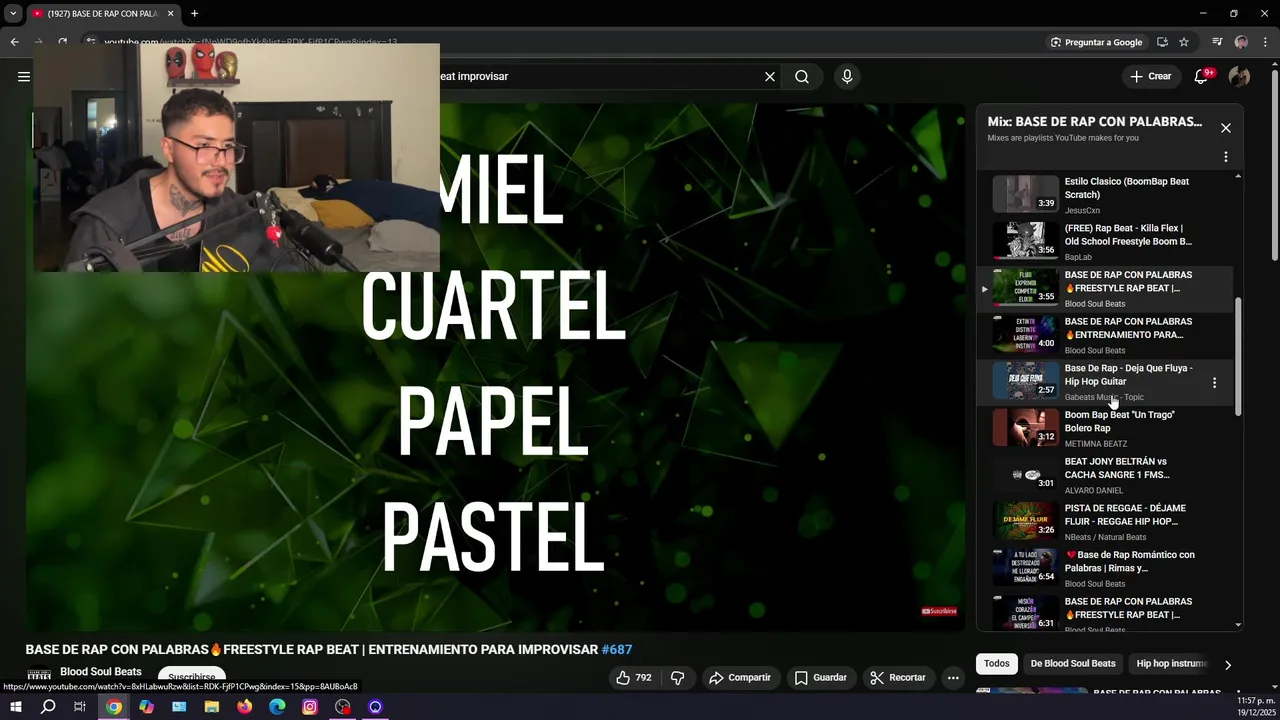Screen dimensions: 1280x720
Task: Select De Blood Soul Beats chip
Action: (x=1073, y=663)
